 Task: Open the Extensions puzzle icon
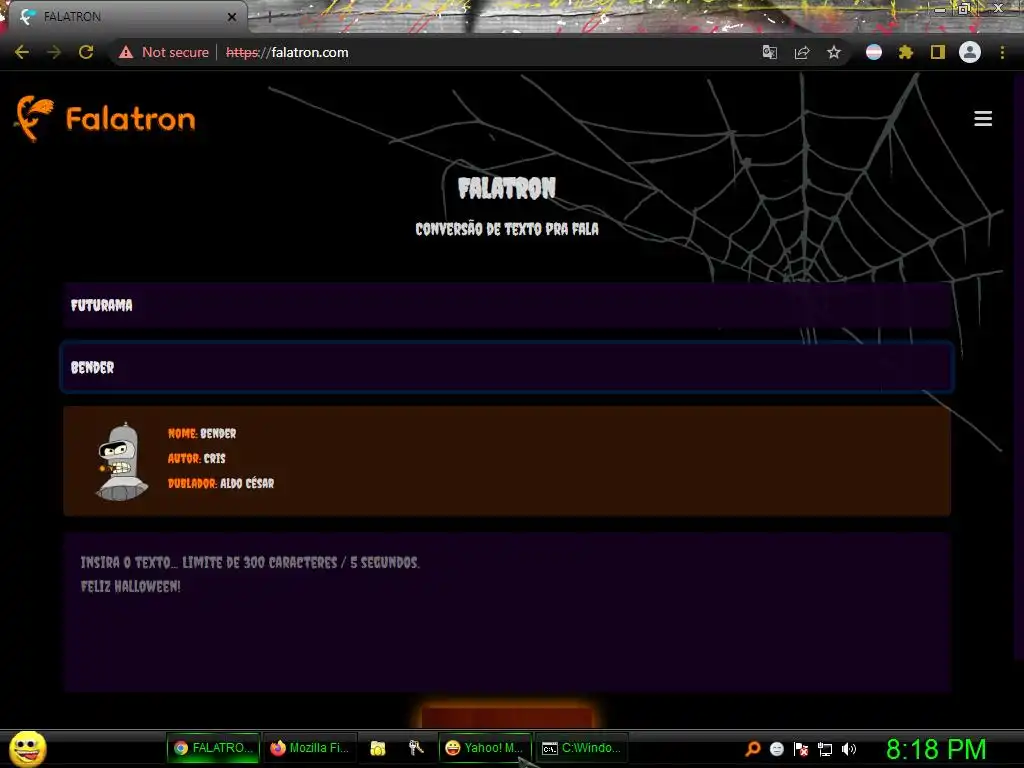point(906,52)
